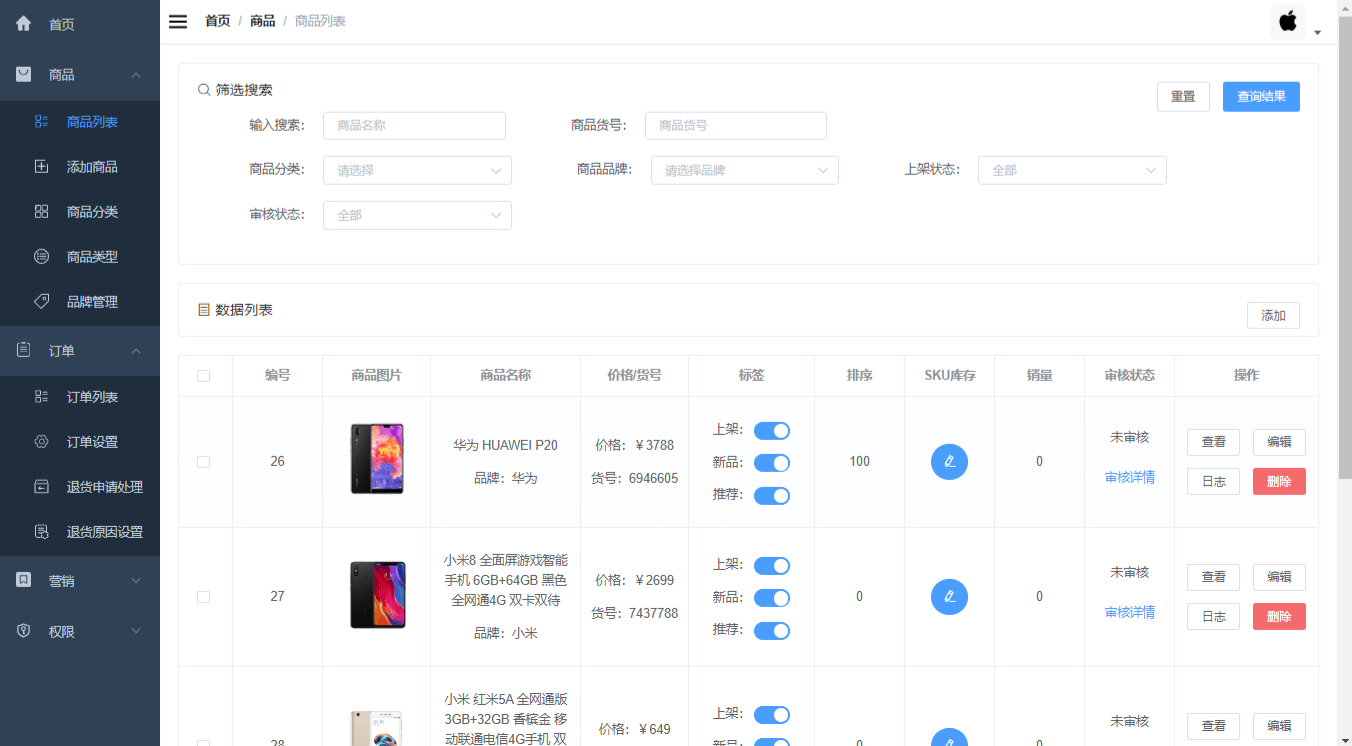Click the apple avatar icon in the header
Image resolution: width=1352 pixels, height=746 pixels.
pyautogui.click(x=1288, y=21)
